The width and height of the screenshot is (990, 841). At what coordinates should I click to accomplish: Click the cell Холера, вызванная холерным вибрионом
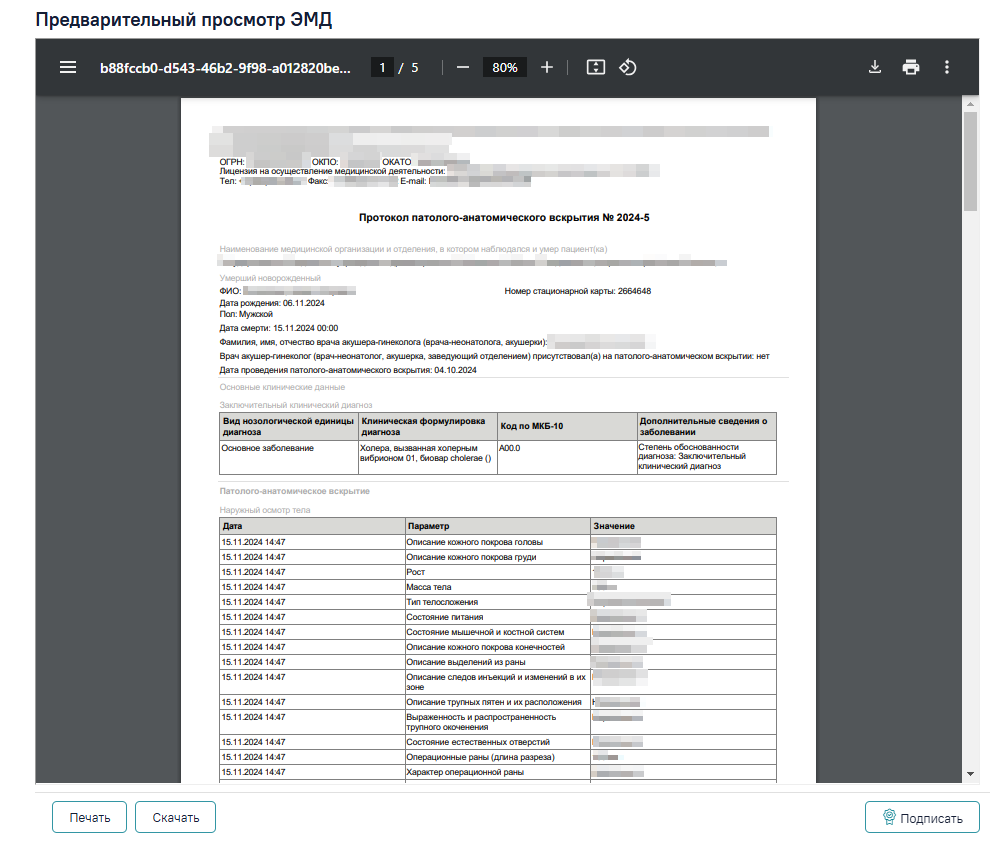(427, 457)
